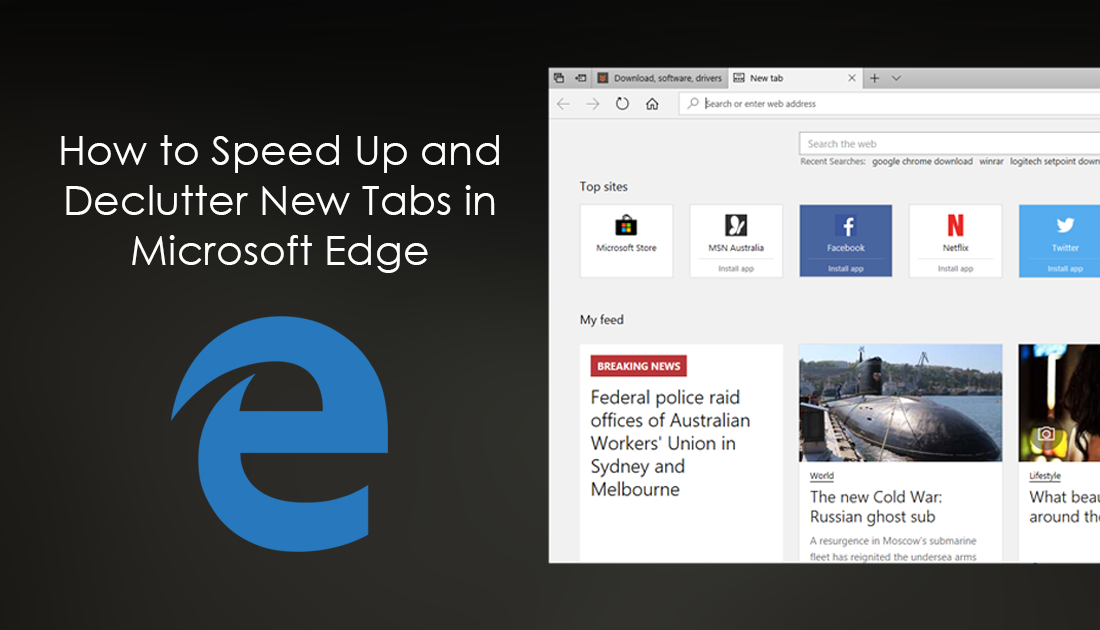Click the address bar magnifier icon
The height and width of the screenshot is (630, 1100).
[x=693, y=103]
